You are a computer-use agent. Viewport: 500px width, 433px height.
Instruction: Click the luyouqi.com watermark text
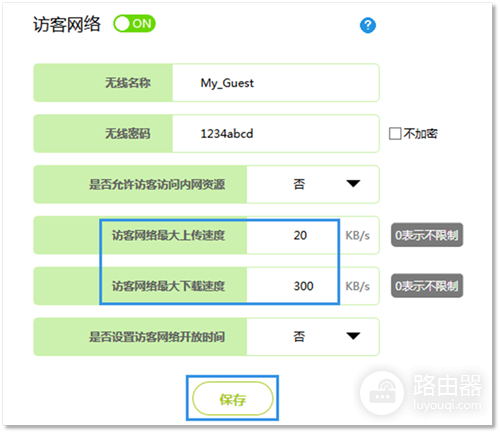coord(447,405)
